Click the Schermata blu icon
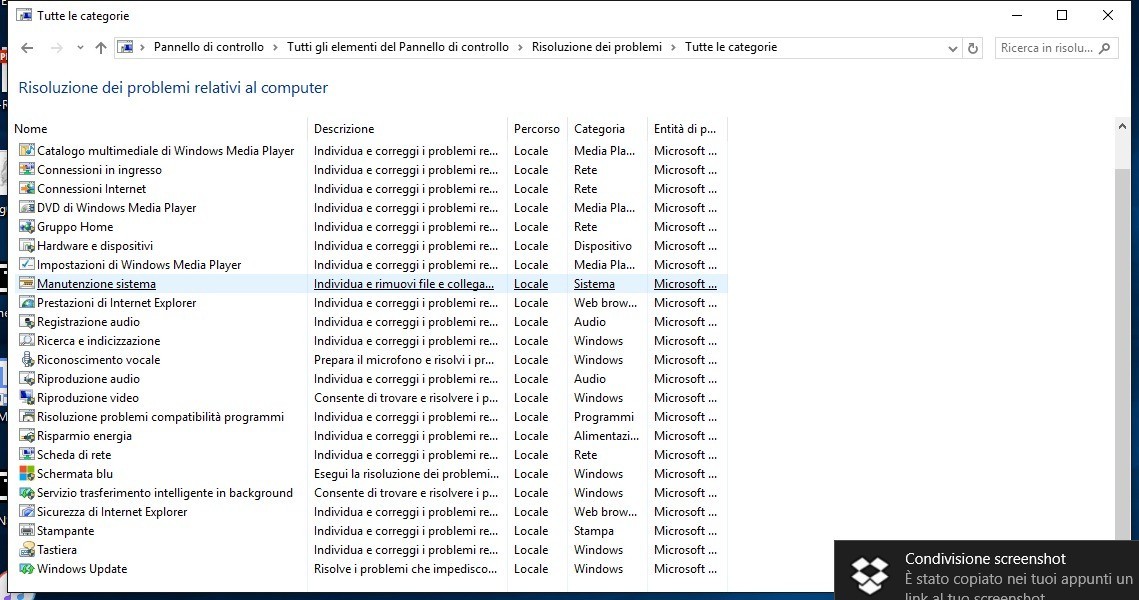This screenshot has width=1139, height=600. pyautogui.click(x=27, y=474)
